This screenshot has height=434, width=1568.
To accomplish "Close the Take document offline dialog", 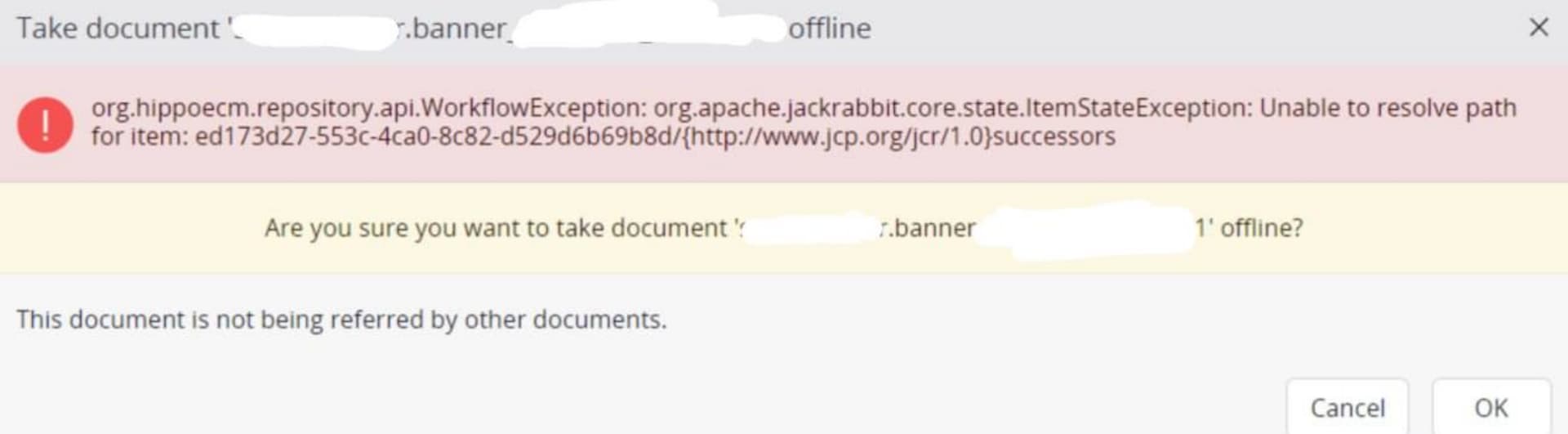I will [1538, 28].
